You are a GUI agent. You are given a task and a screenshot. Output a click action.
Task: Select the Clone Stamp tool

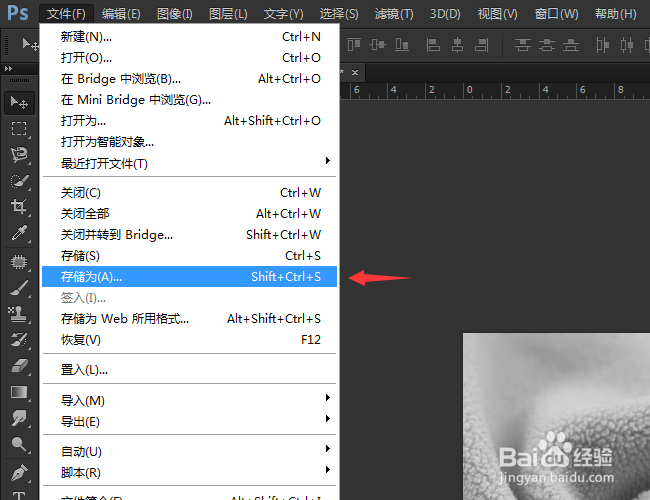pyautogui.click(x=19, y=314)
